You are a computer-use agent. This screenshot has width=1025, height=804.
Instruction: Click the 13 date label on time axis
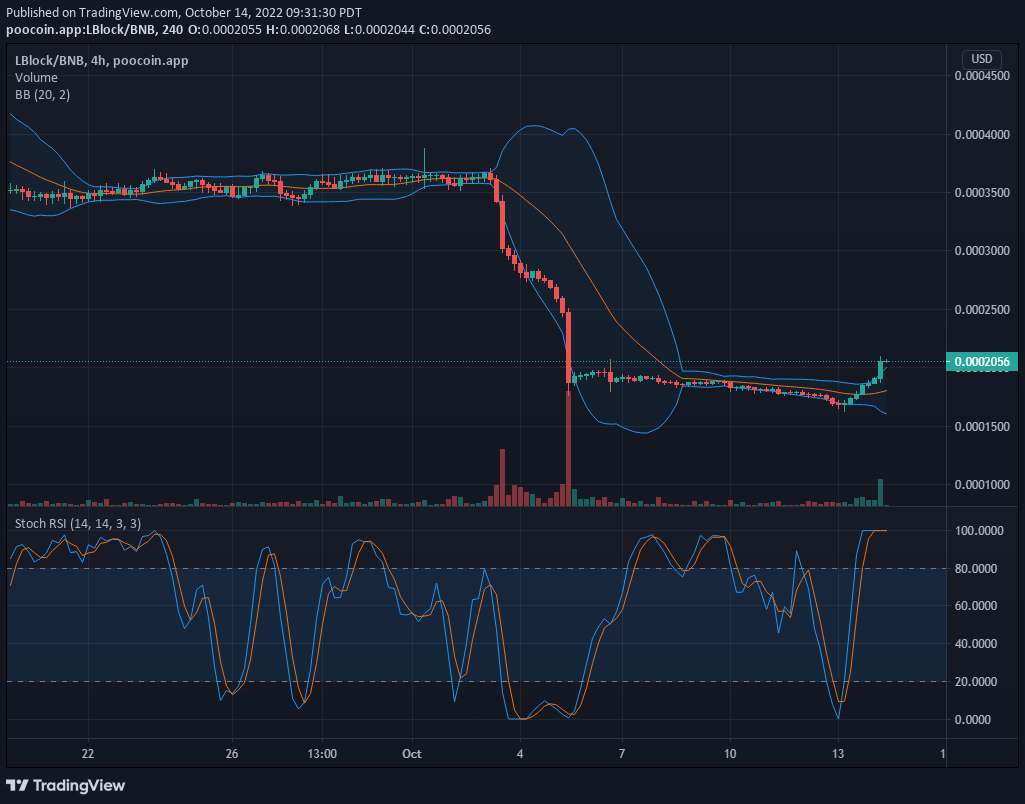838,754
